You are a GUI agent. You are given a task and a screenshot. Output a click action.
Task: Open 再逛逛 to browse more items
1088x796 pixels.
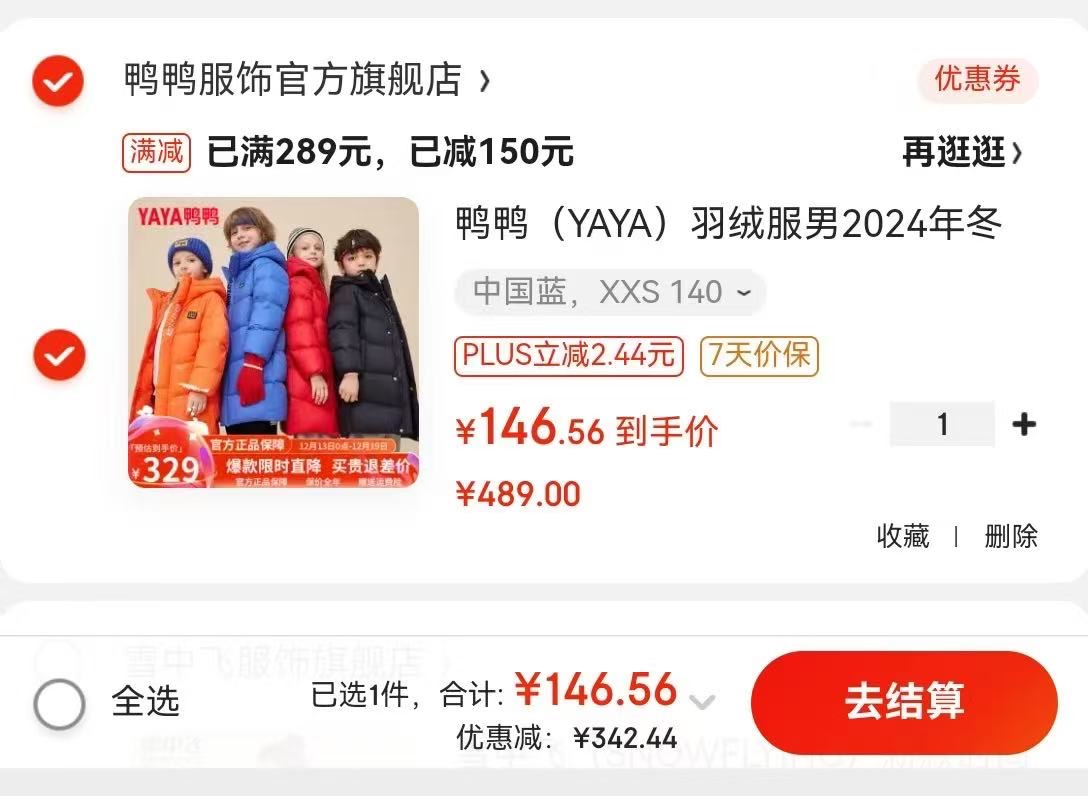(x=962, y=152)
